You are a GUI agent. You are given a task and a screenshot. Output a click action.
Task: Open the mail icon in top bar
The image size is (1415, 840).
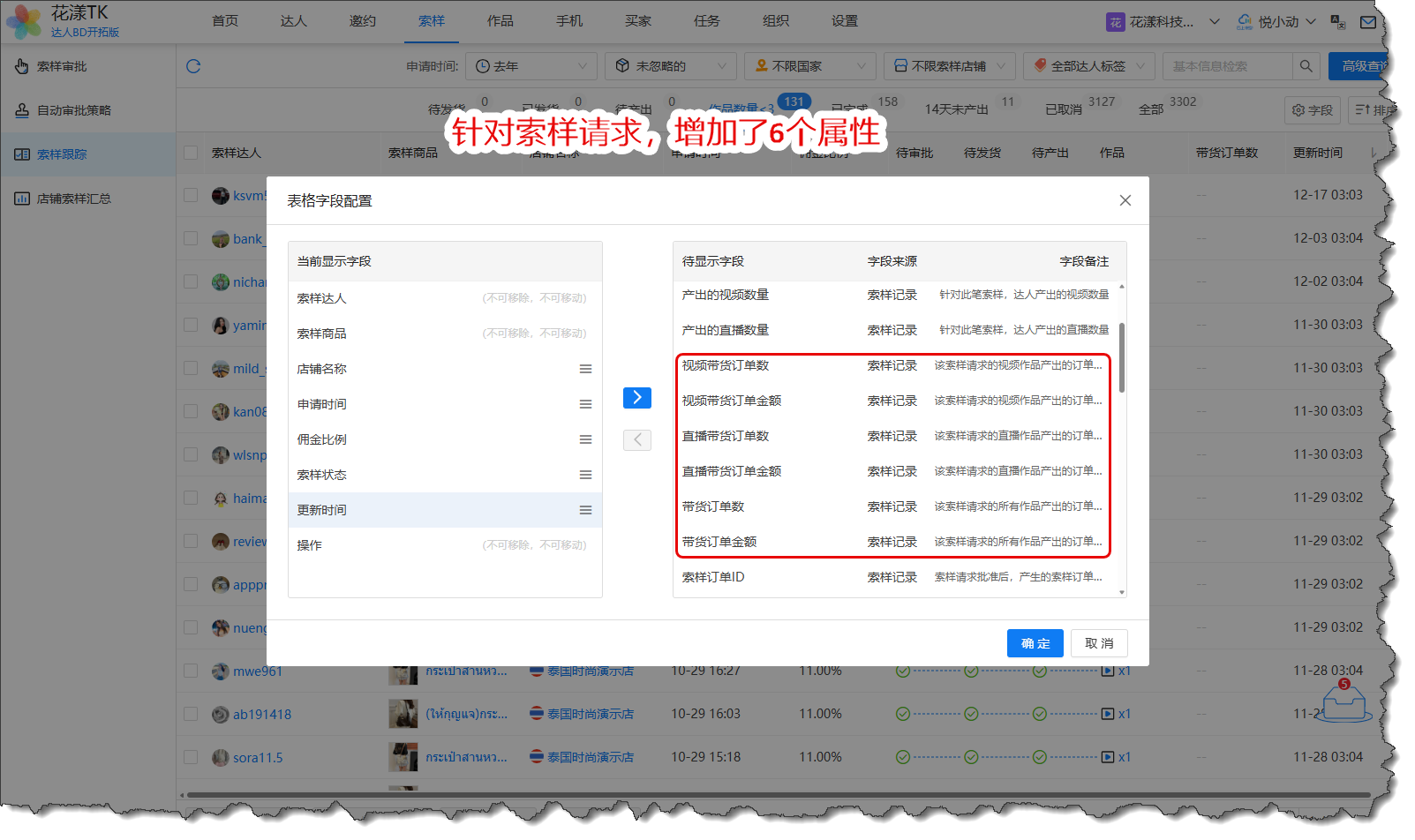coord(1367,22)
